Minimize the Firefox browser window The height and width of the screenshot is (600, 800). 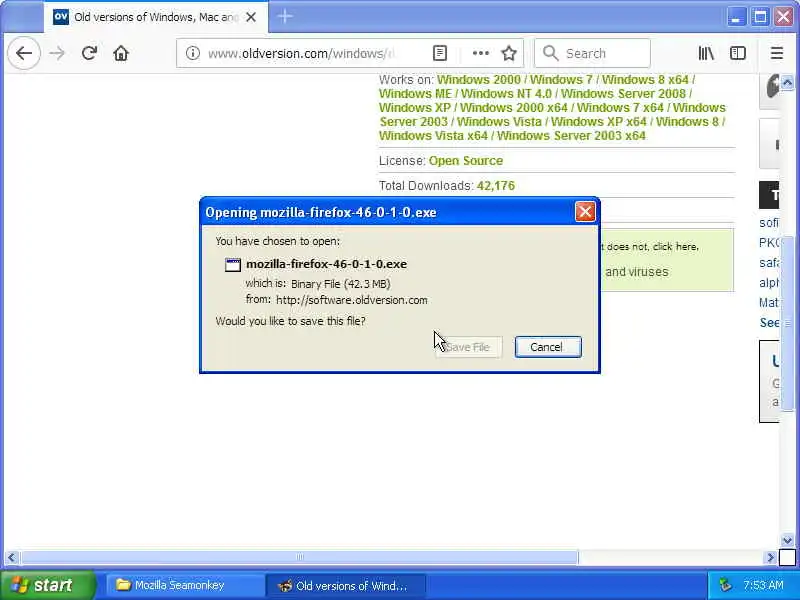[736, 17]
